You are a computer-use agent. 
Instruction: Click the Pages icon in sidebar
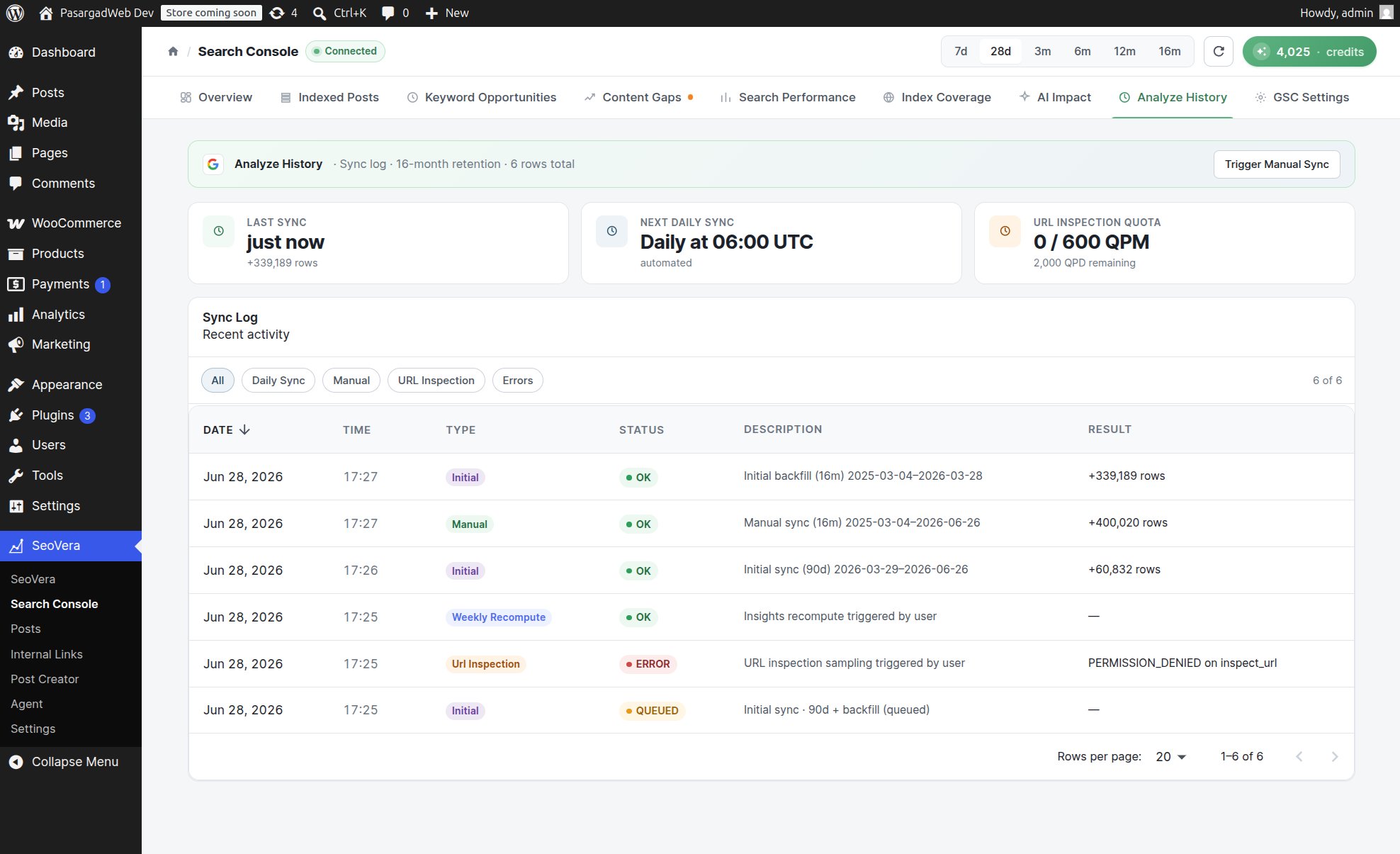click(x=16, y=153)
